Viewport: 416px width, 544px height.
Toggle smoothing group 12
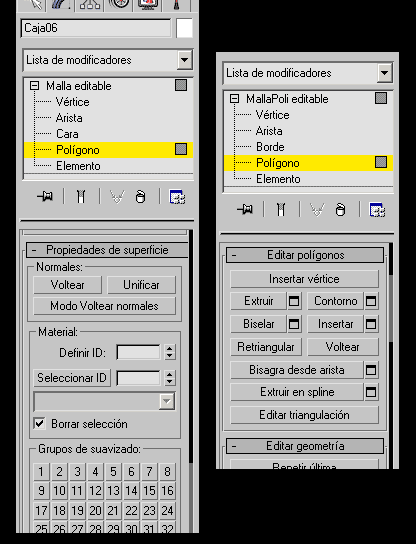95,491
